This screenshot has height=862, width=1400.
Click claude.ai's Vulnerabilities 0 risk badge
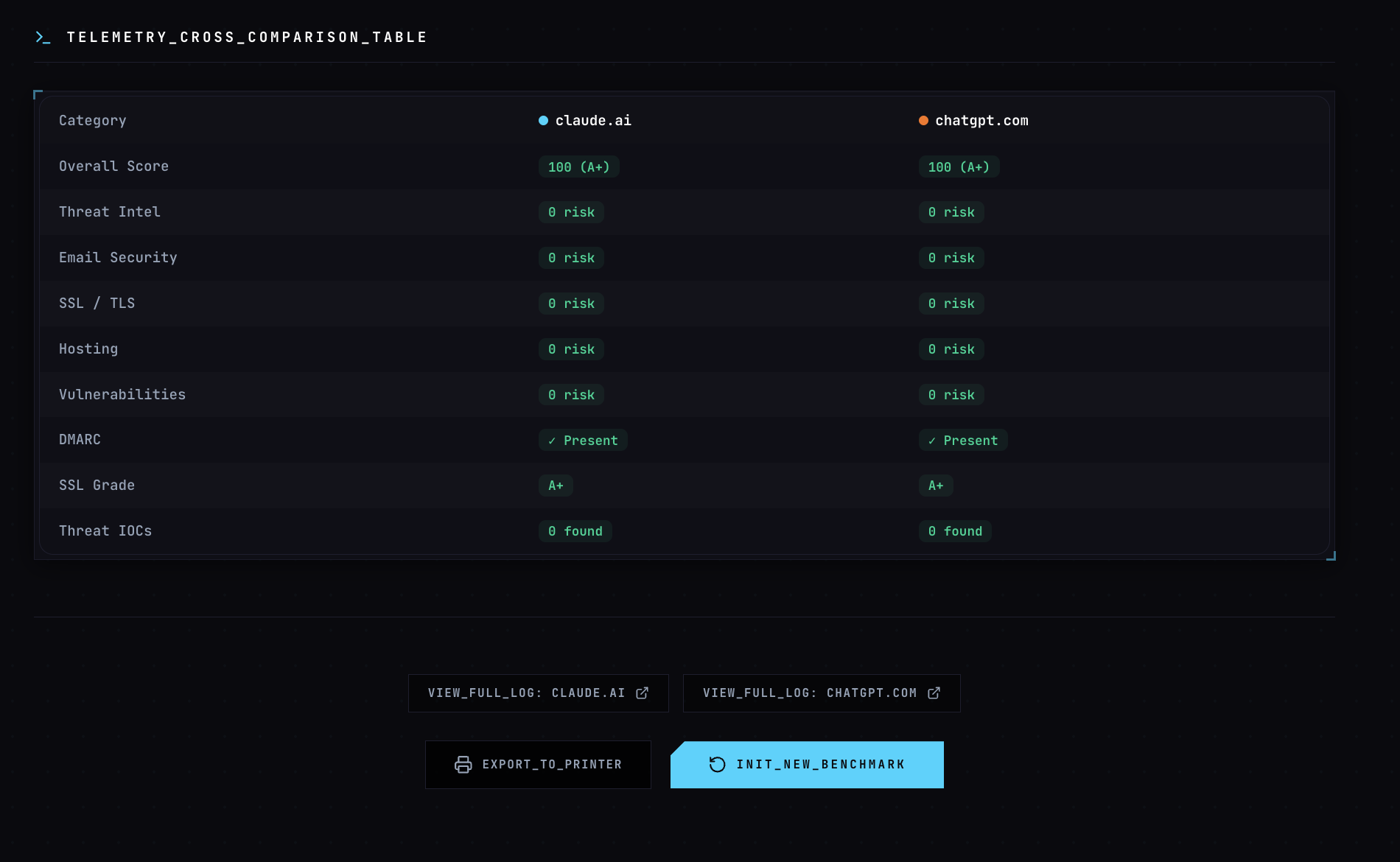pos(571,395)
